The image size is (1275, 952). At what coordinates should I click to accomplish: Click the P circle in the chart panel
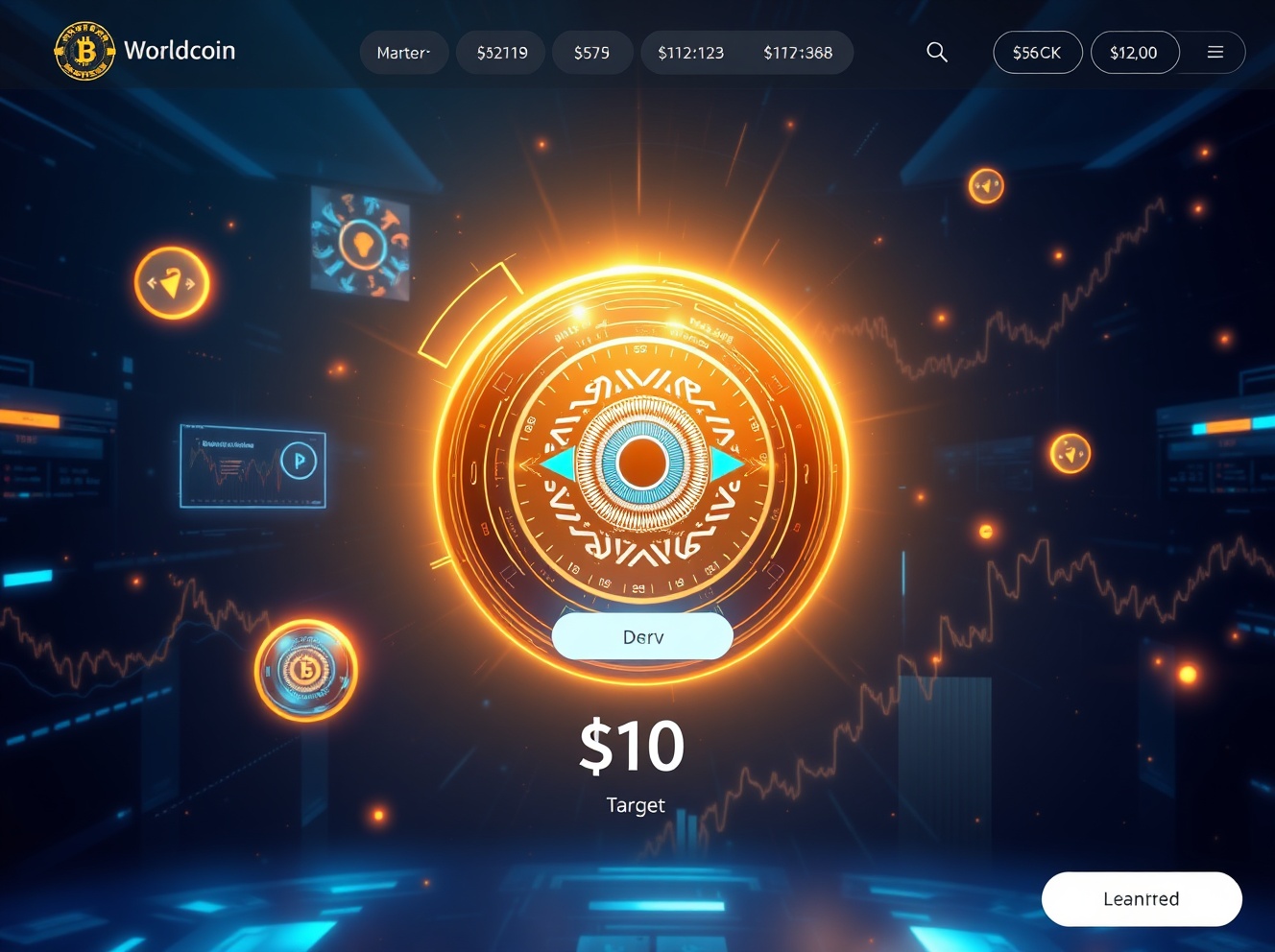299,462
